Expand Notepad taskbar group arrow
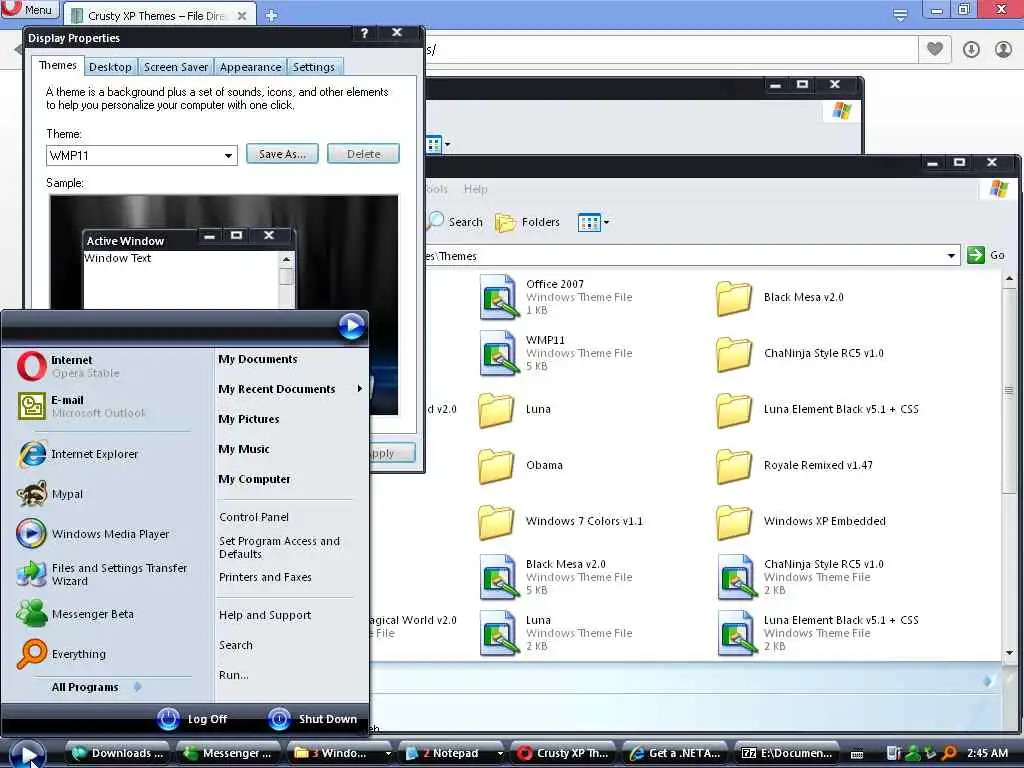The image size is (1024, 768). (x=500, y=753)
